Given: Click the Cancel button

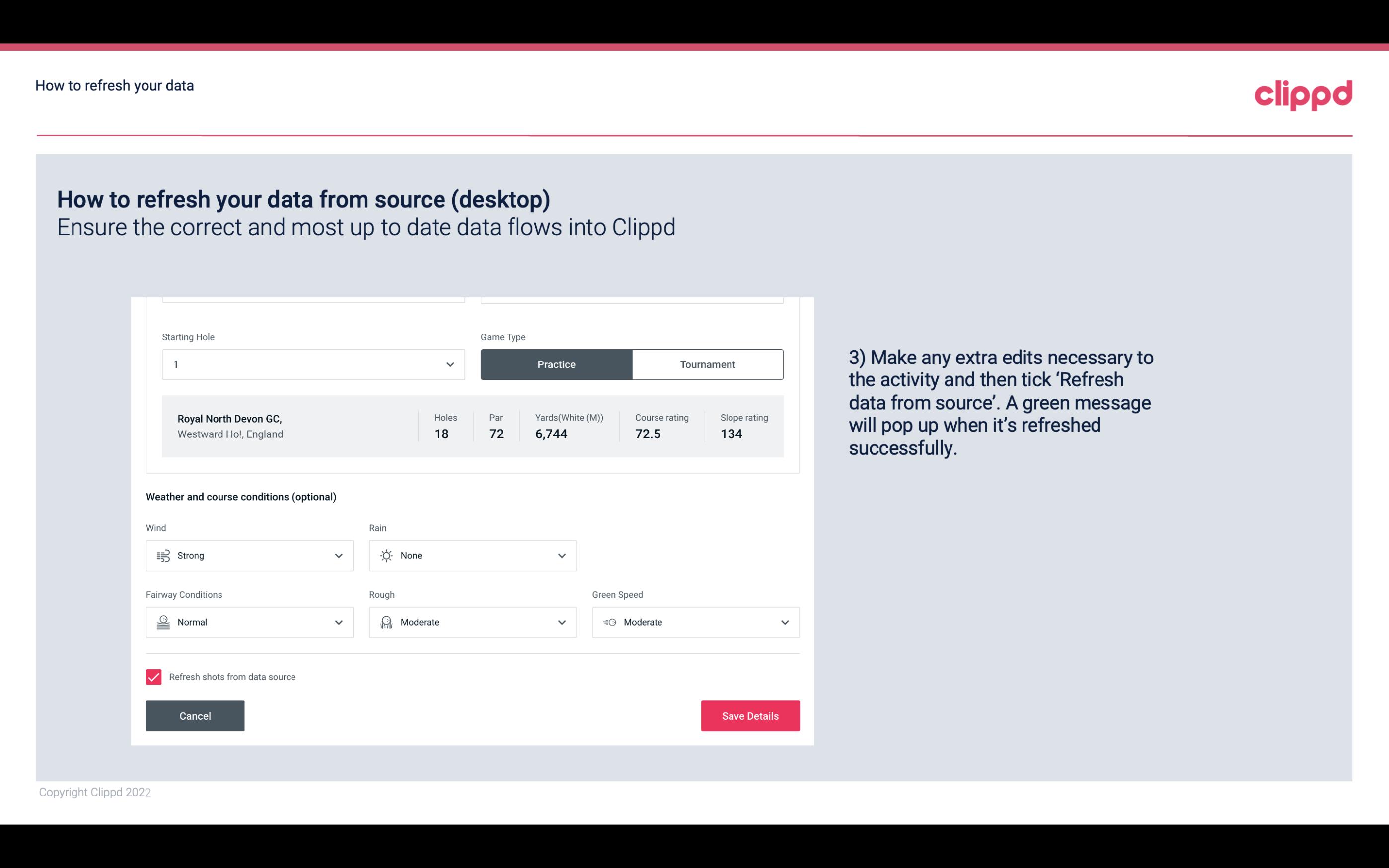Looking at the screenshot, I should [x=195, y=715].
